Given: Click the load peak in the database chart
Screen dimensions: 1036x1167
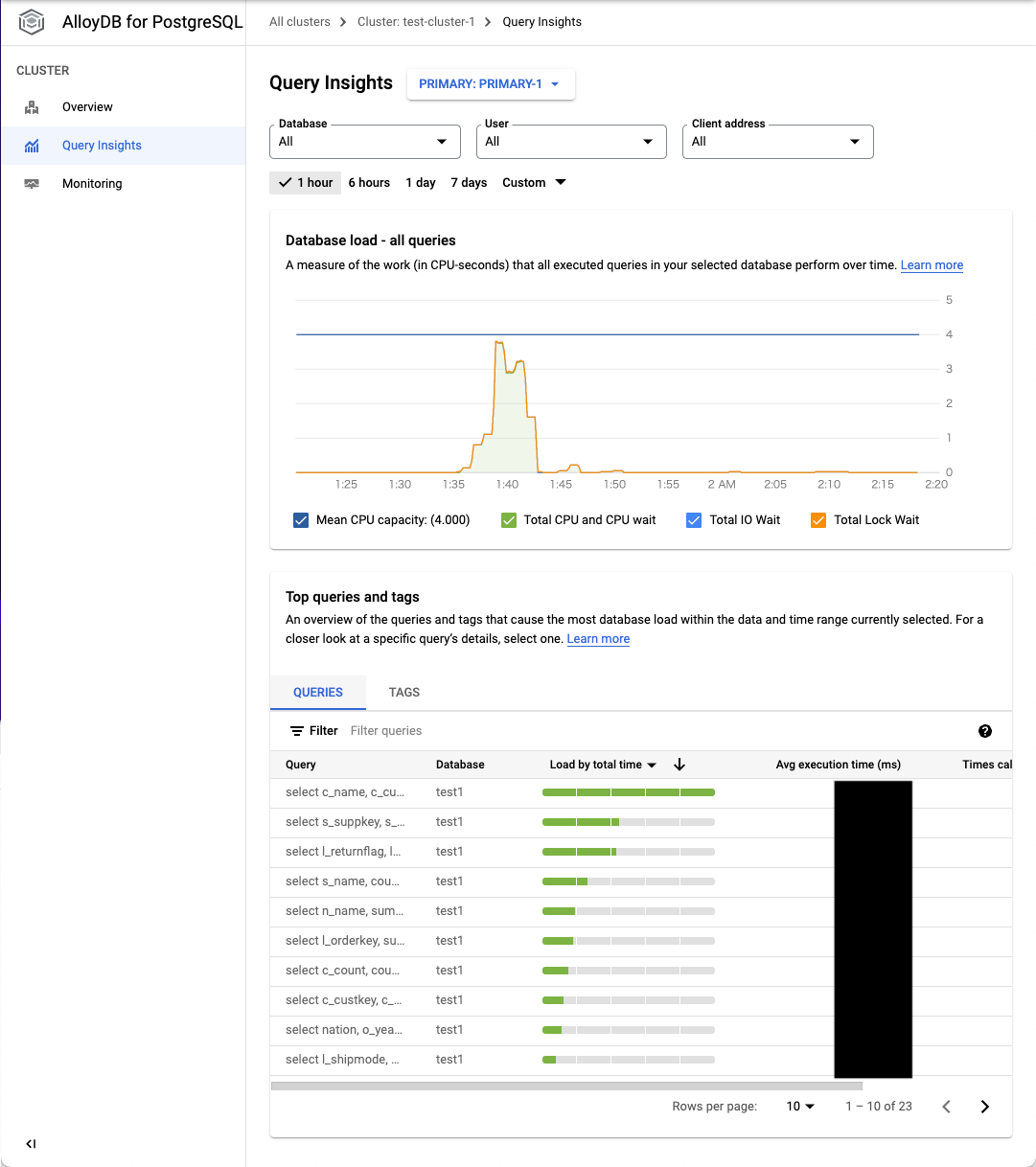Looking at the screenshot, I should (497, 342).
